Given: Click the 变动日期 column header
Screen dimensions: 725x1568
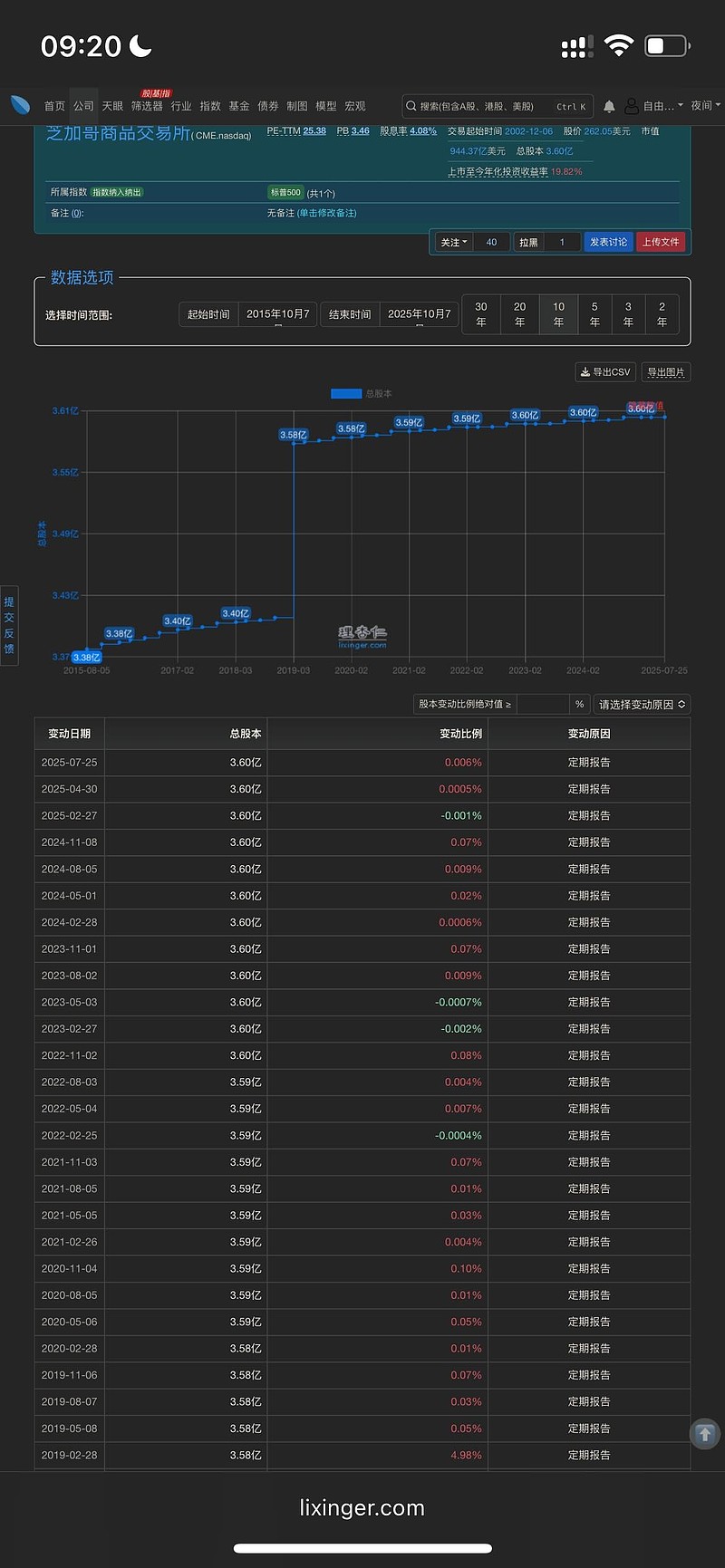Looking at the screenshot, I should [x=70, y=734].
